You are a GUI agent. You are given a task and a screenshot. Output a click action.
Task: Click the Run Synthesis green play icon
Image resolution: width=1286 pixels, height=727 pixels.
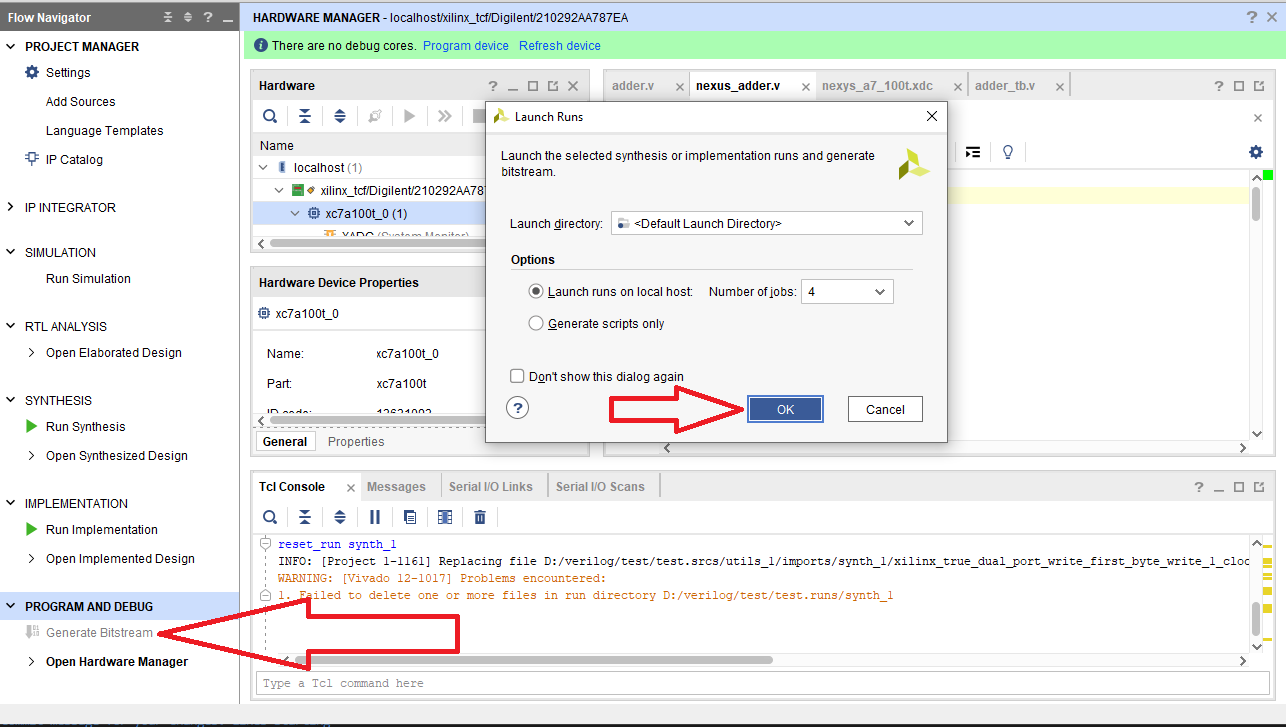coord(32,427)
